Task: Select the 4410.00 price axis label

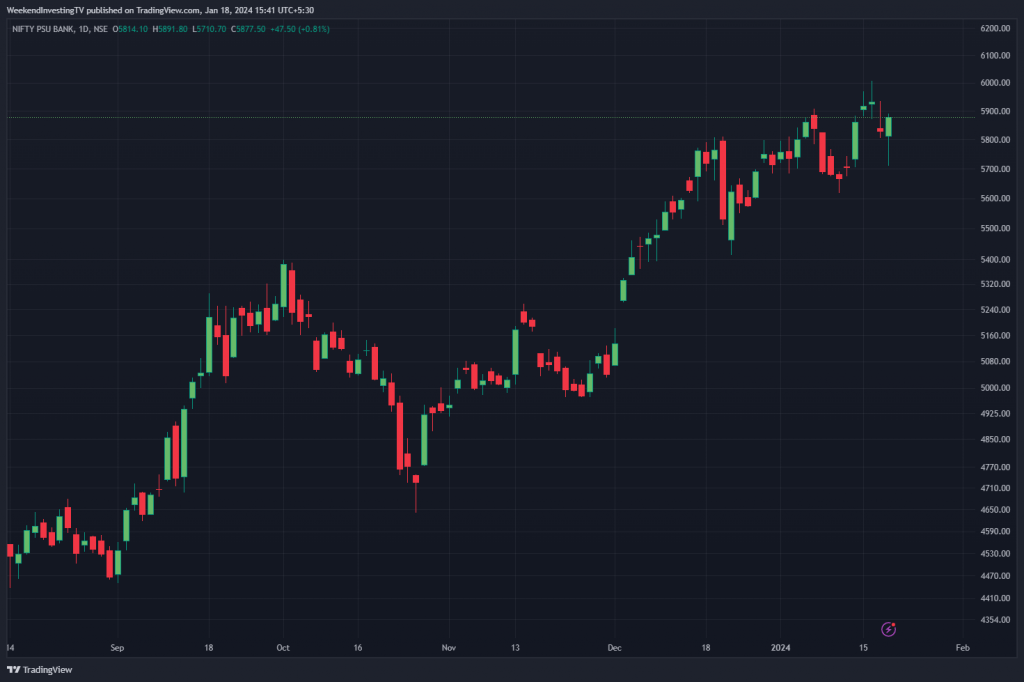Action: [x=995, y=598]
